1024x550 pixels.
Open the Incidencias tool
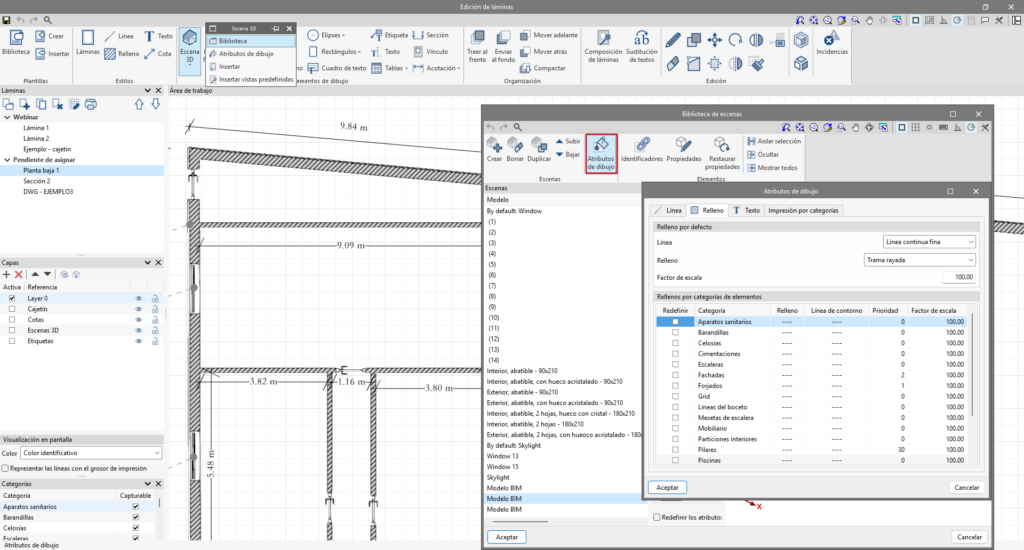[831, 41]
